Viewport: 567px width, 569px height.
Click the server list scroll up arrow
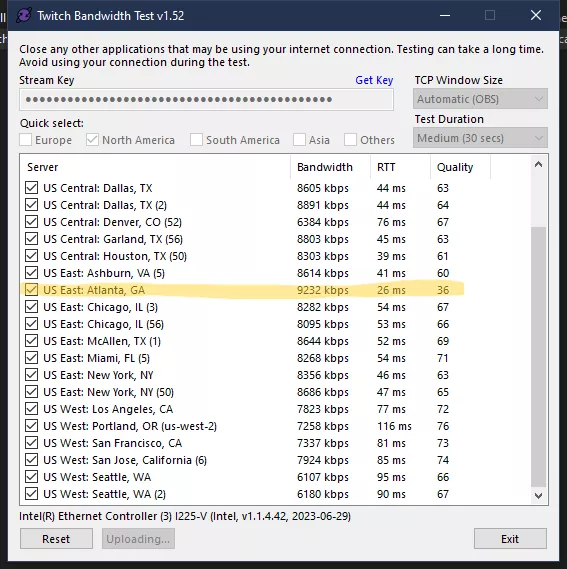[539, 164]
